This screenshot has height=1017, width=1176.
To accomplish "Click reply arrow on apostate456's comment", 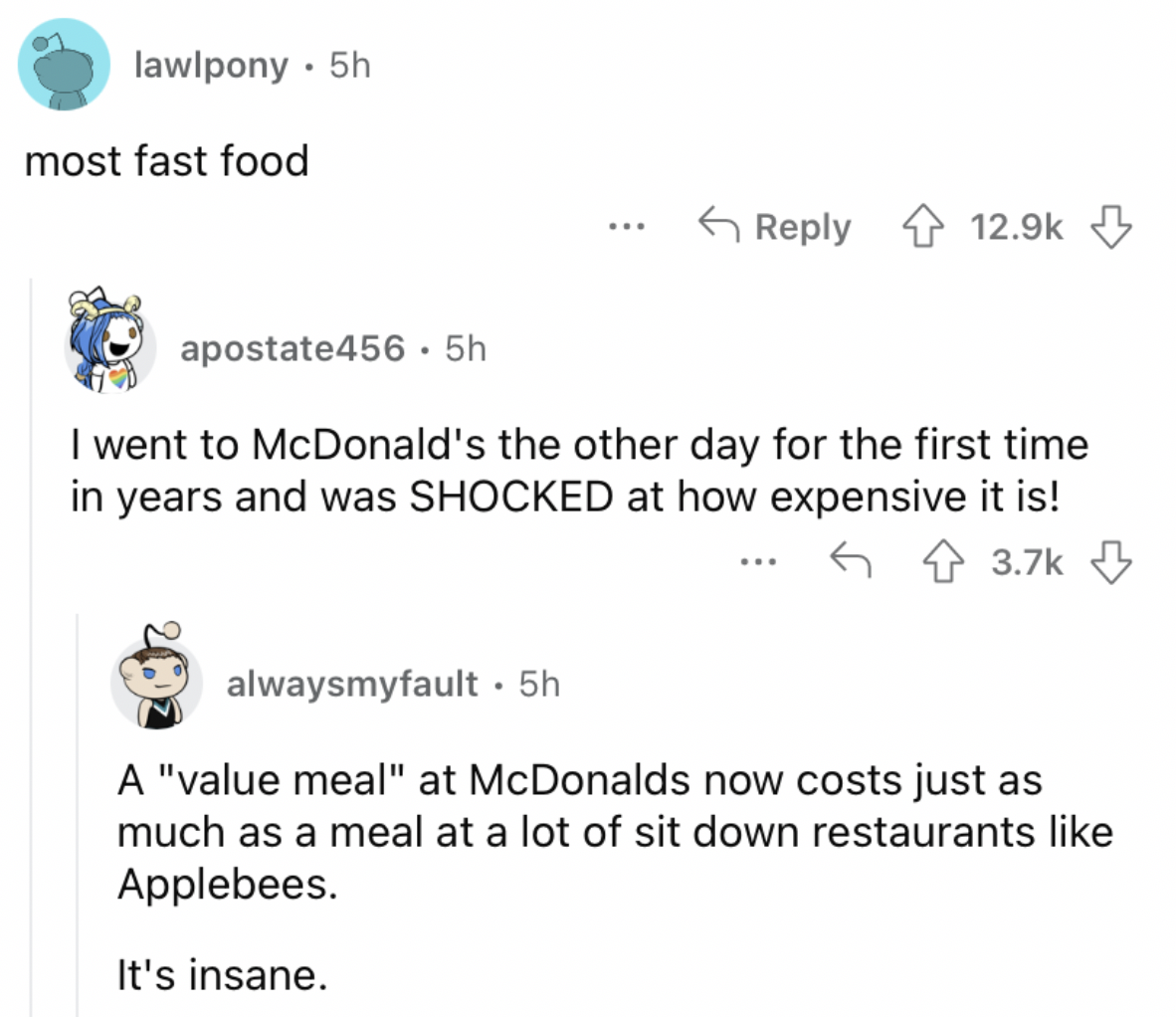I will (x=851, y=560).
